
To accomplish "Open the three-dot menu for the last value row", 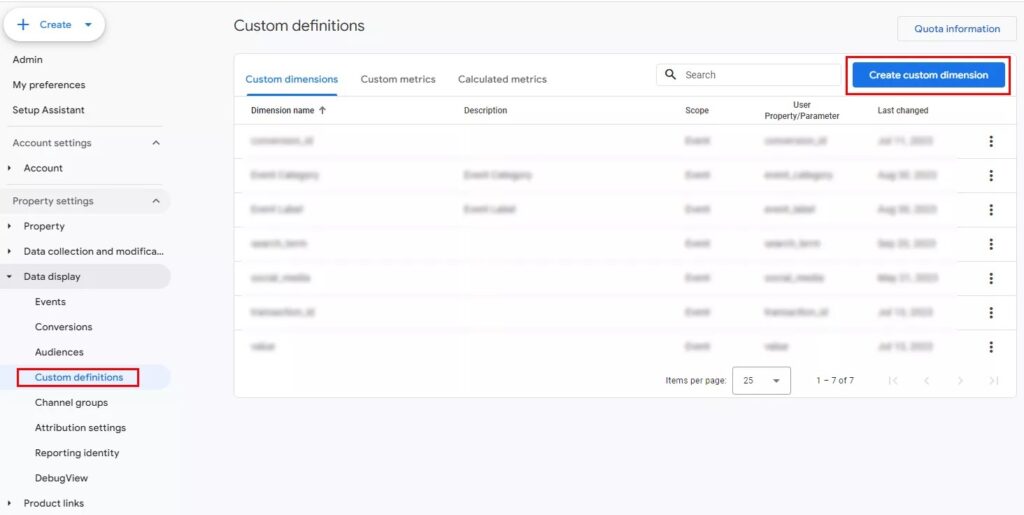I will [x=990, y=347].
